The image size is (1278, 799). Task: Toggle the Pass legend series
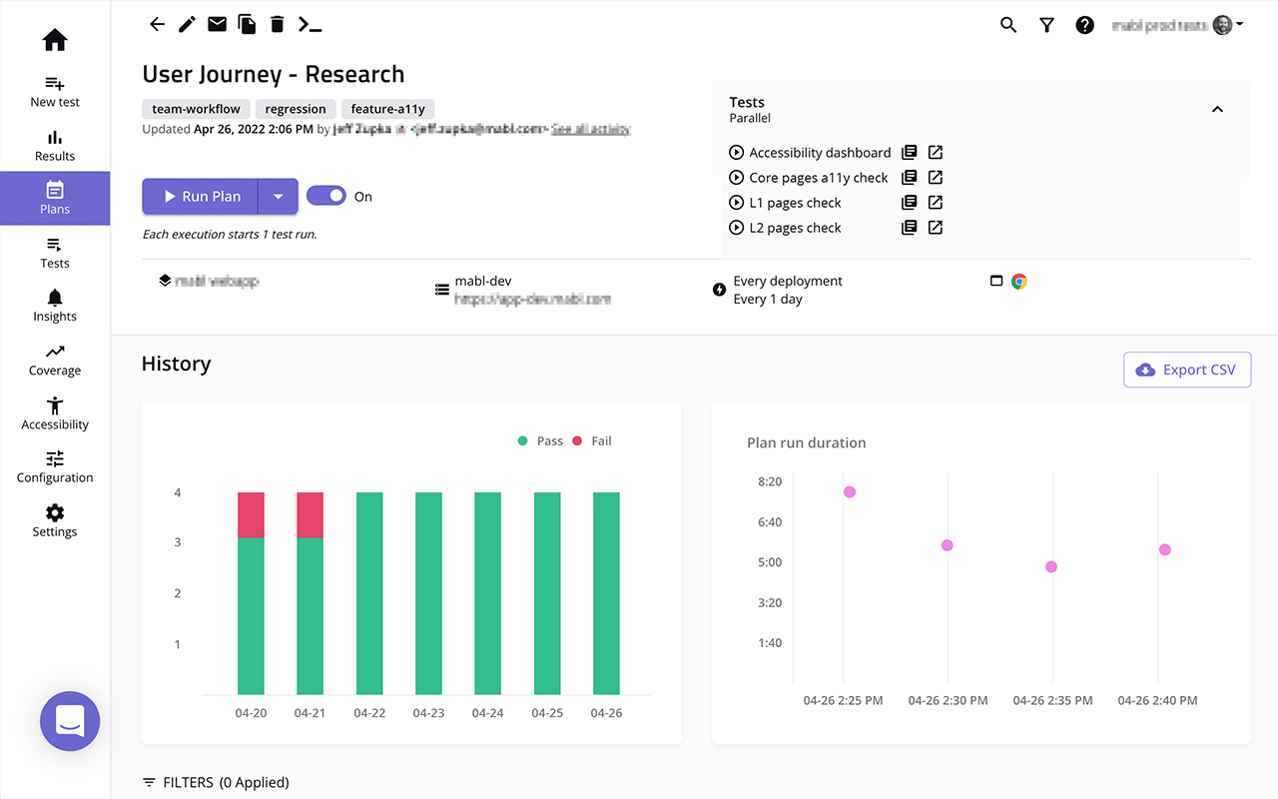[x=541, y=441]
